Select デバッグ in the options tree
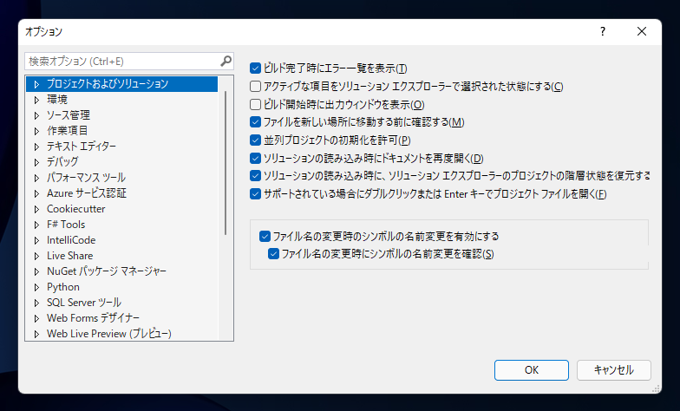The height and width of the screenshot is (411, 680). [62, 162]
